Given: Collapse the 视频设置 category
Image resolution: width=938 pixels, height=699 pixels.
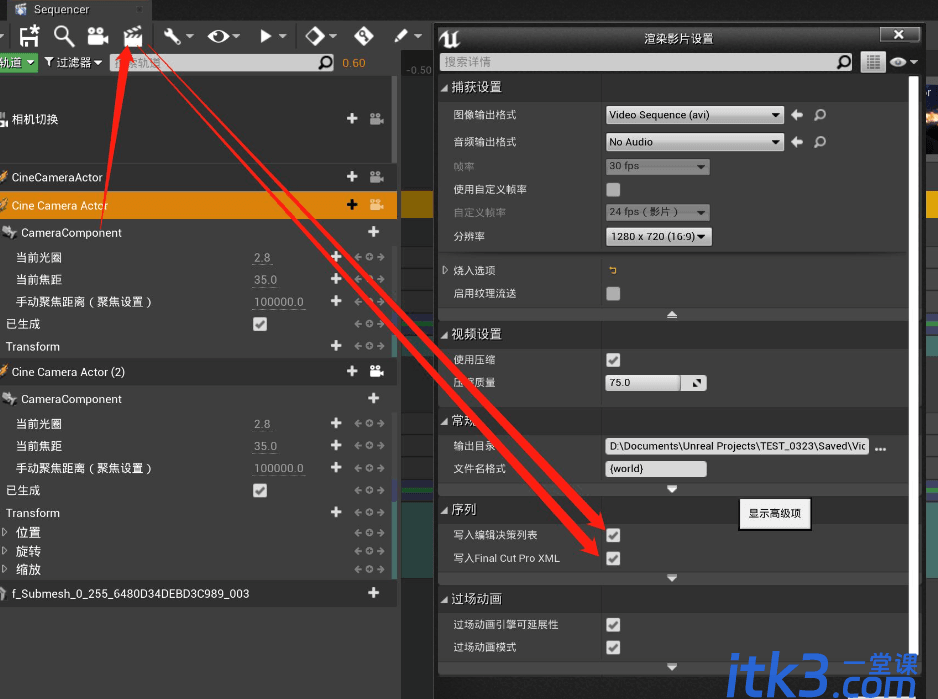Looking at the screenshot, I should tap(444, 335).
